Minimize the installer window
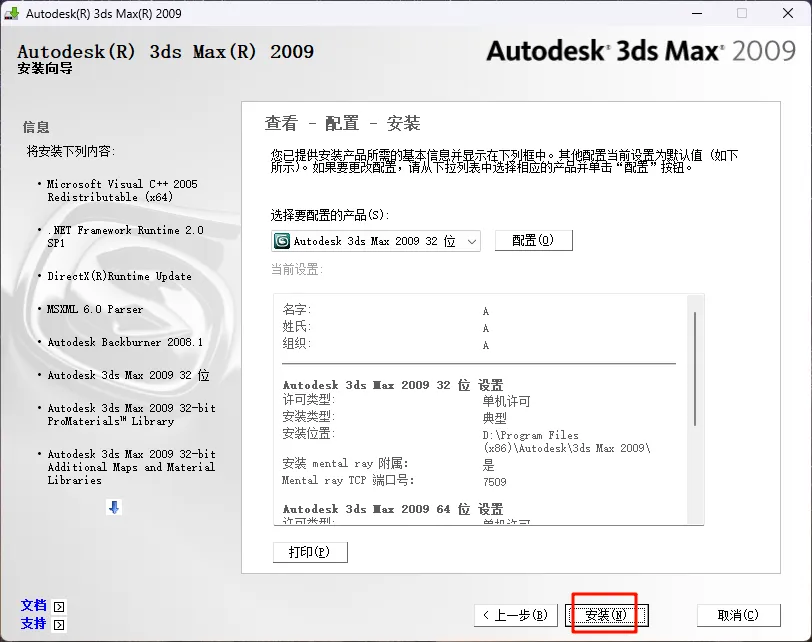This screenshot has width=812, height=642. (697, 13)
